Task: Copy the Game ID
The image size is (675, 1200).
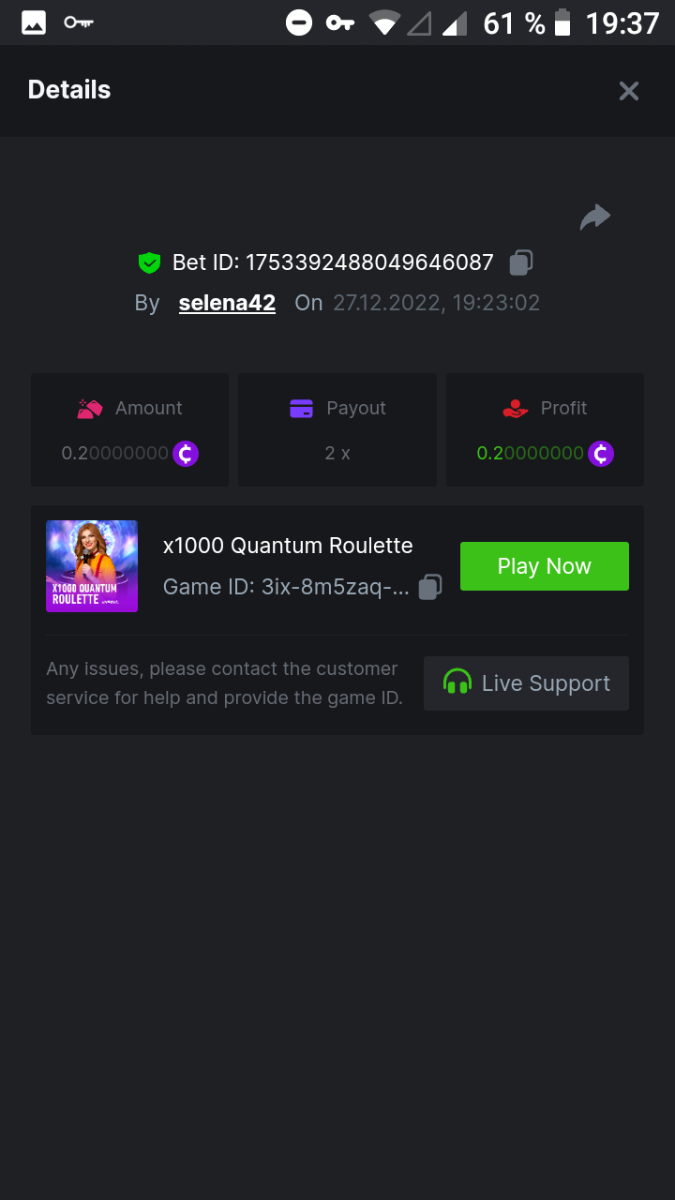Action: coord(430,587)
